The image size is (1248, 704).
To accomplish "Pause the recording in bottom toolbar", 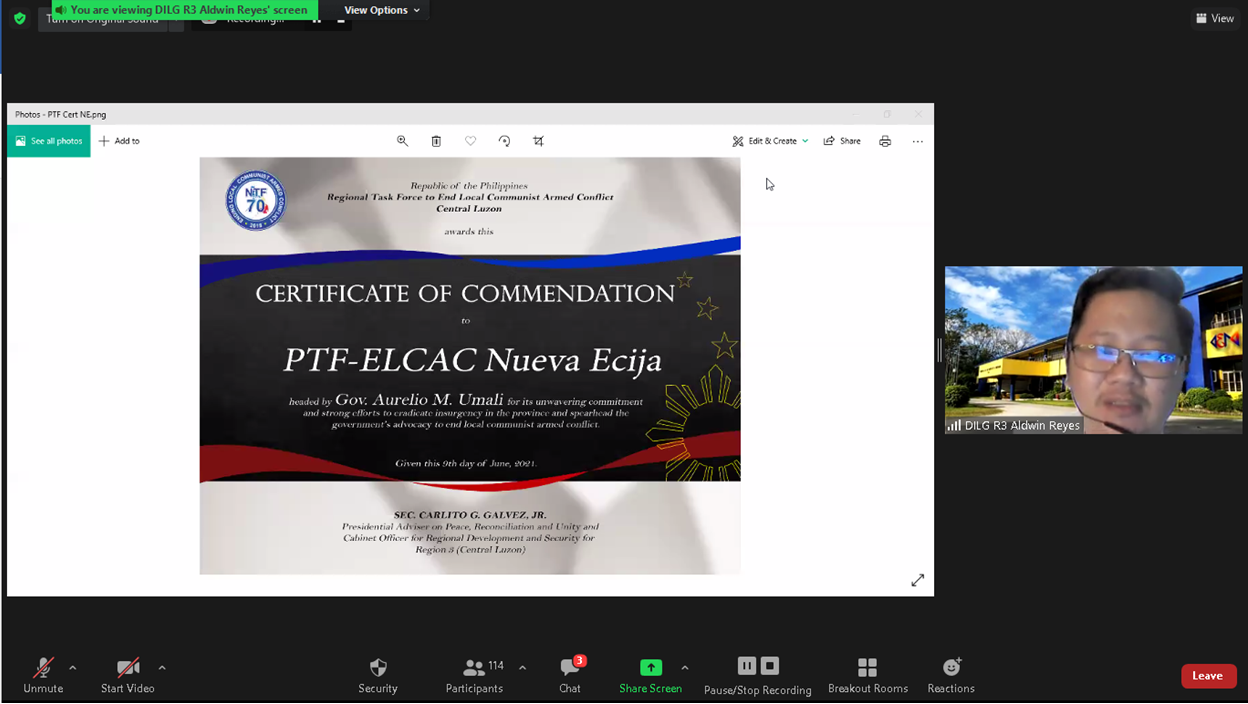I will pos(747,666).
